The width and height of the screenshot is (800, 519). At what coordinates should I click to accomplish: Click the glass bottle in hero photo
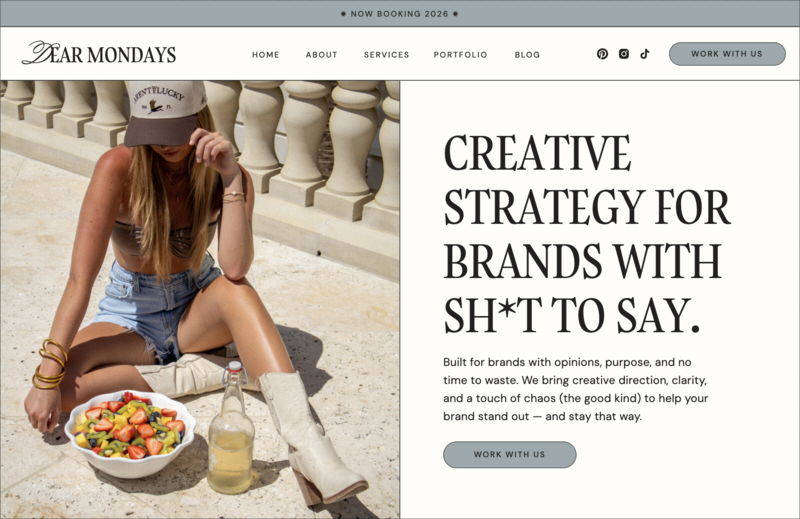click(x=231, y=429)
